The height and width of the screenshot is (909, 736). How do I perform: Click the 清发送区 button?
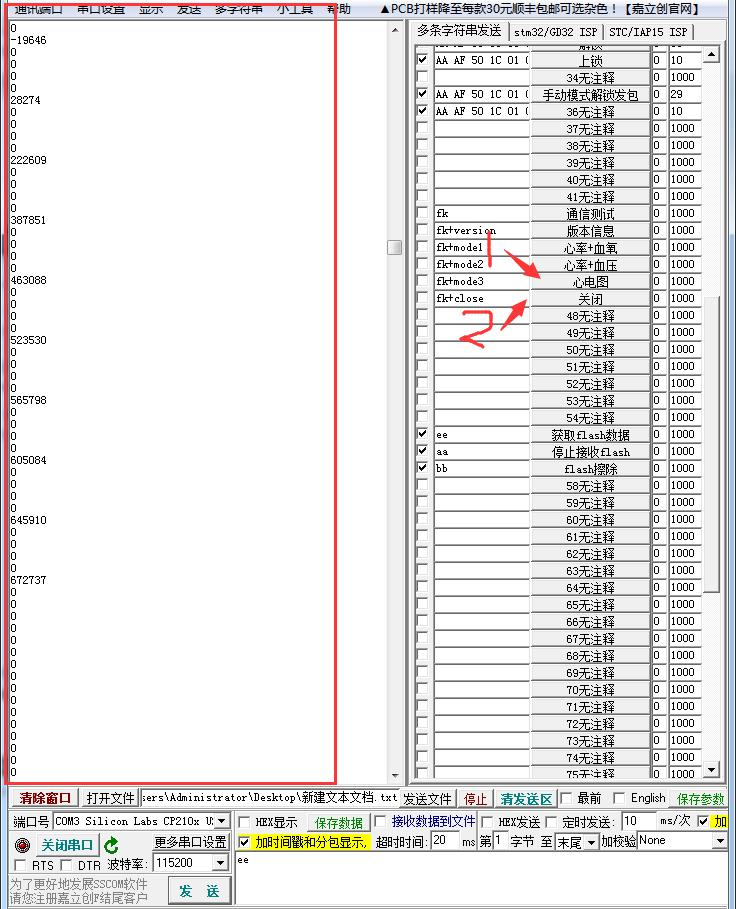pyautogui.click(x=526, y=799)
